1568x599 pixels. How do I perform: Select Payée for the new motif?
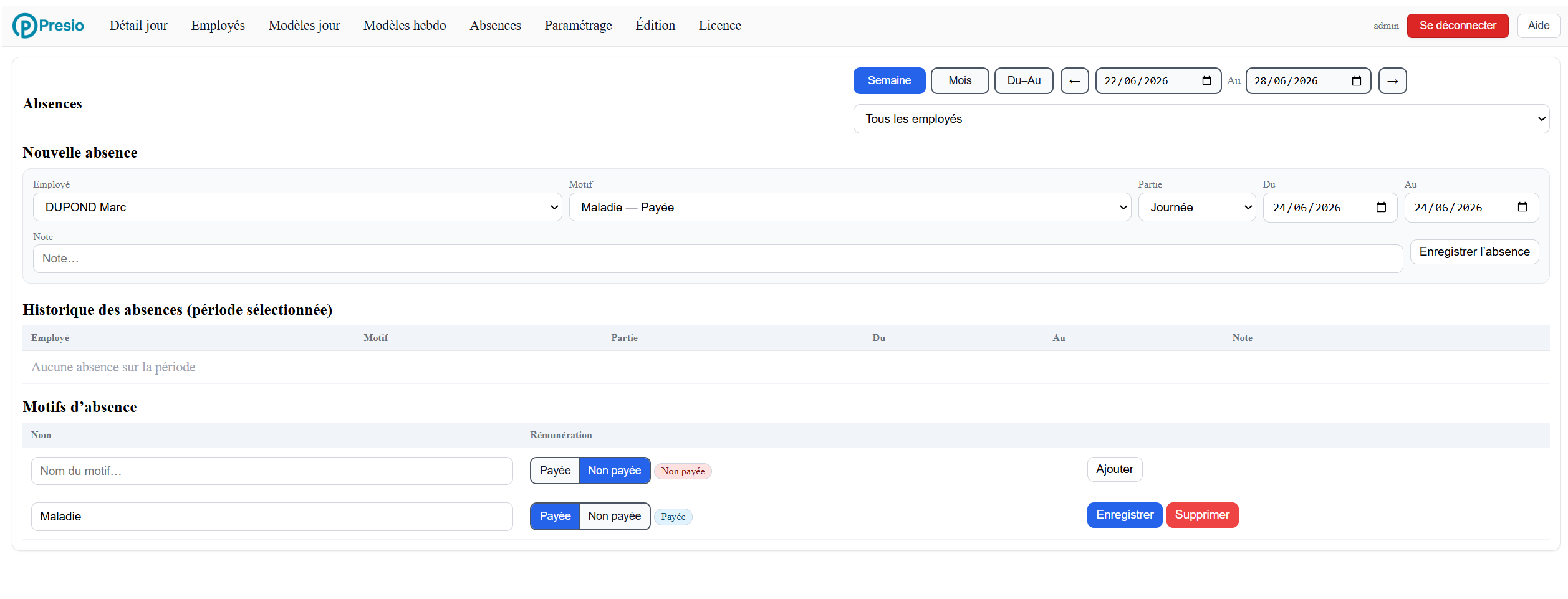pos(555,471)
